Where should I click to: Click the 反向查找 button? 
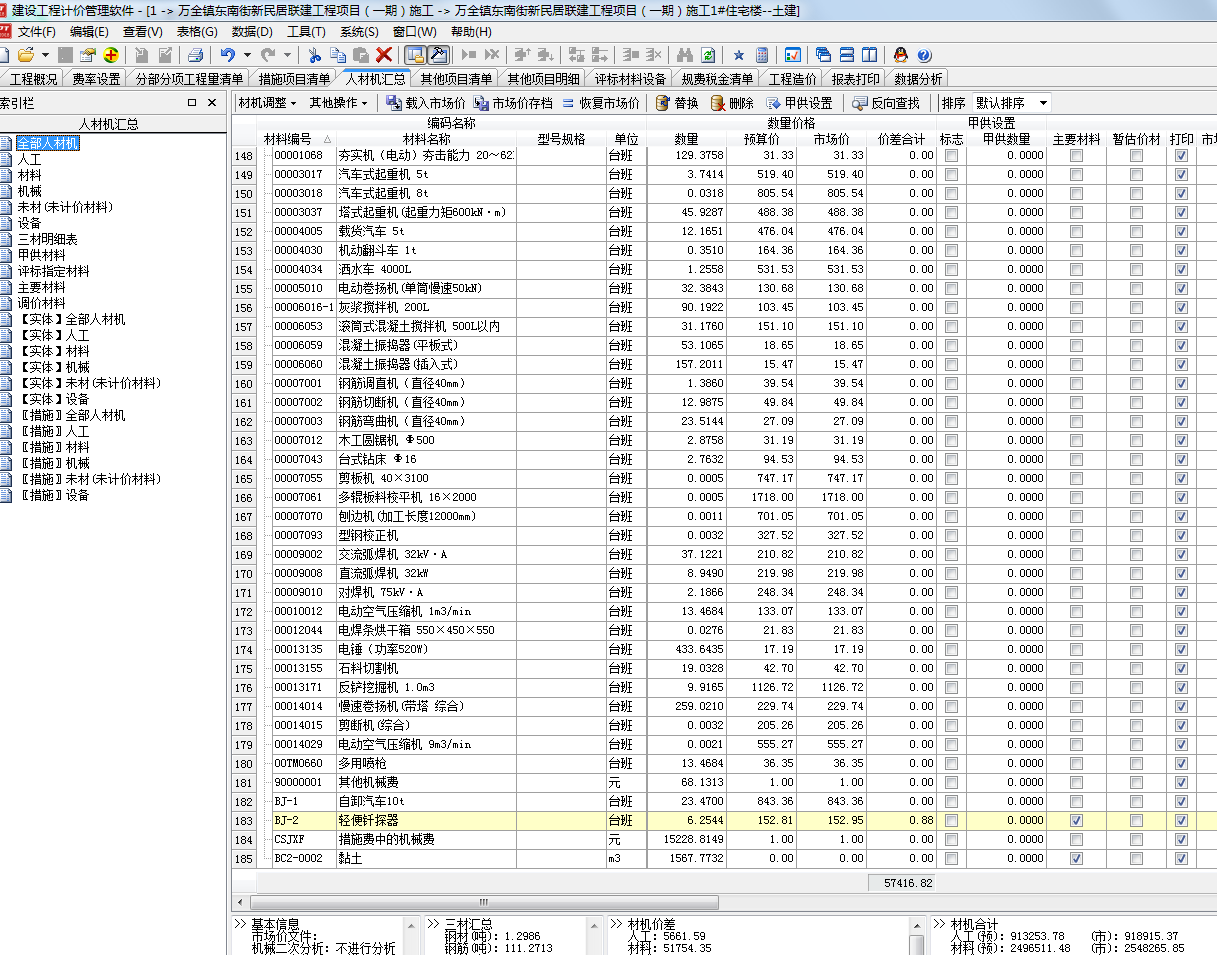pyautogui.click(x=886, y=103)
